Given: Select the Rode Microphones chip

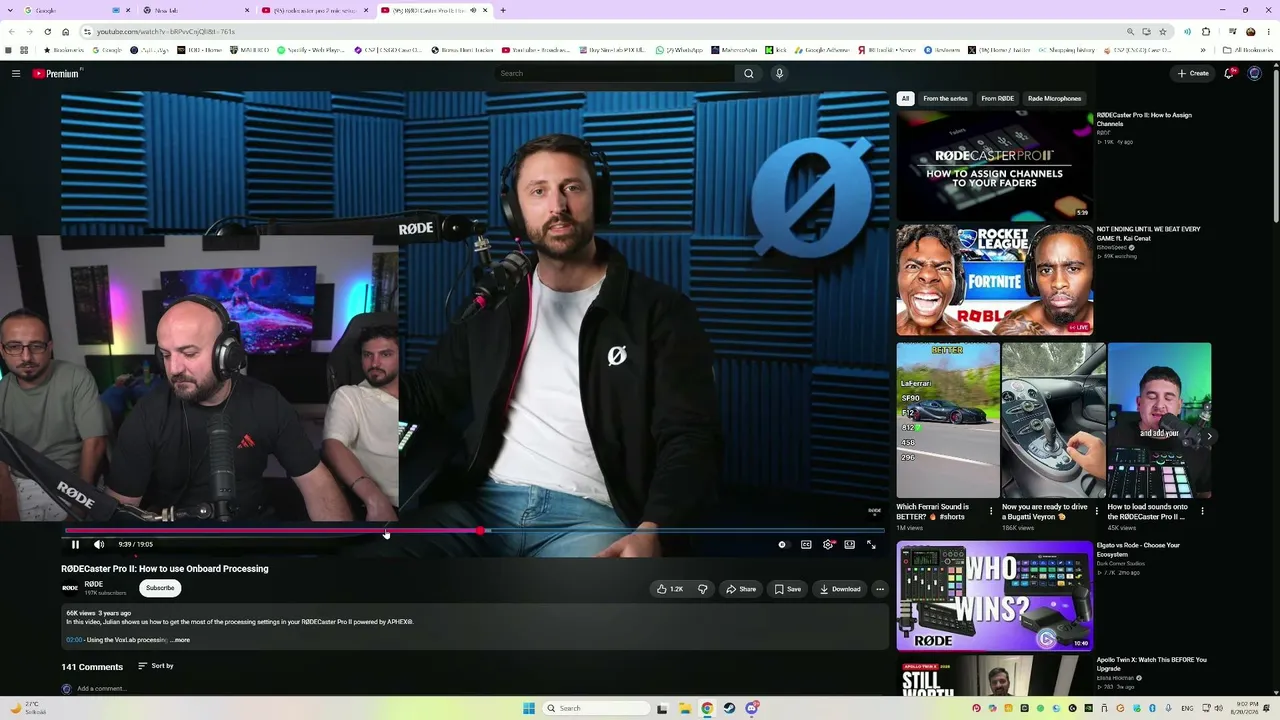Looking at the screenshot, I should pyautogui.click(x=1055, y=99).
